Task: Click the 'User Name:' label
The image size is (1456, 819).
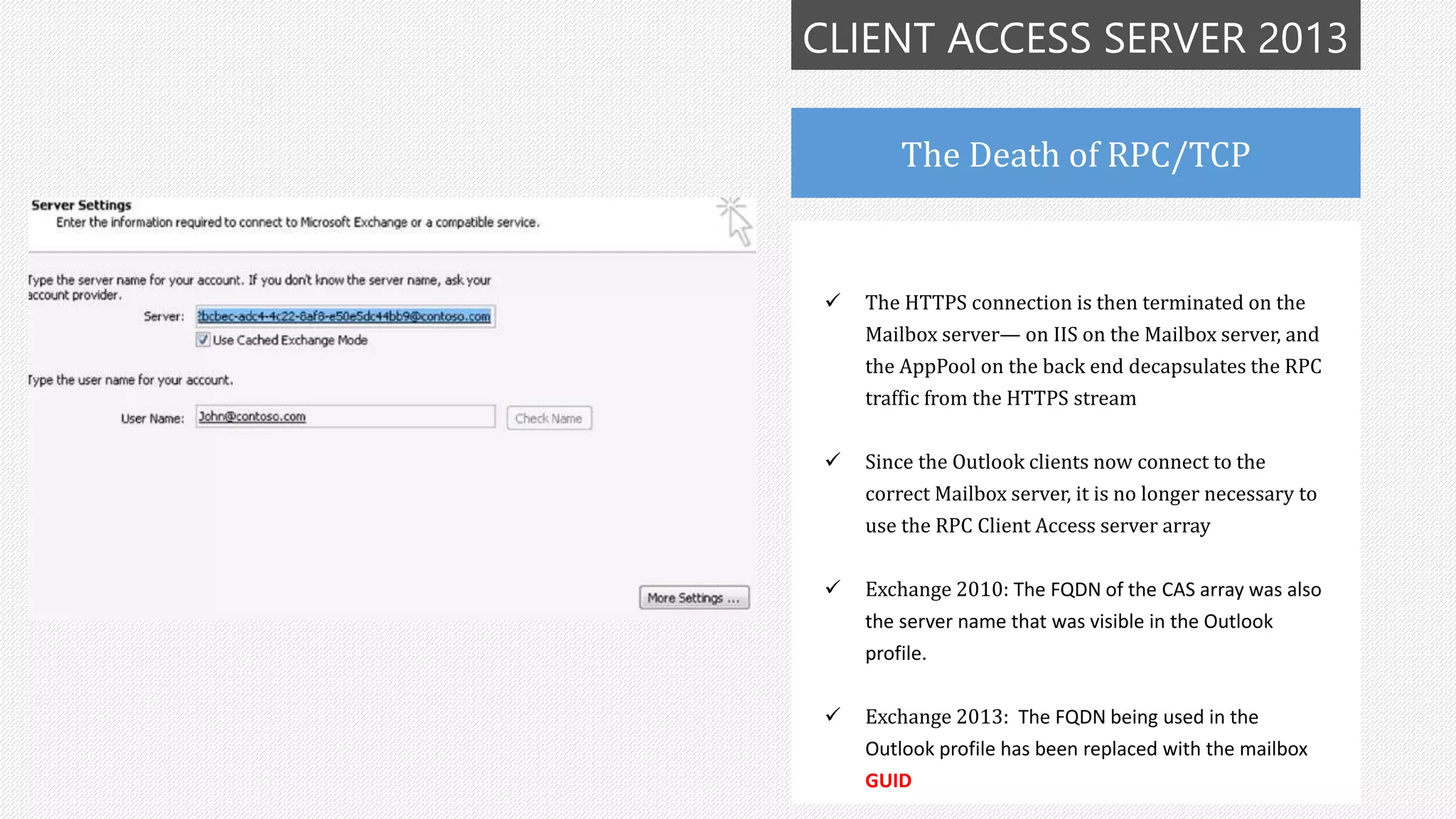Action: click(x=152, y=419)
